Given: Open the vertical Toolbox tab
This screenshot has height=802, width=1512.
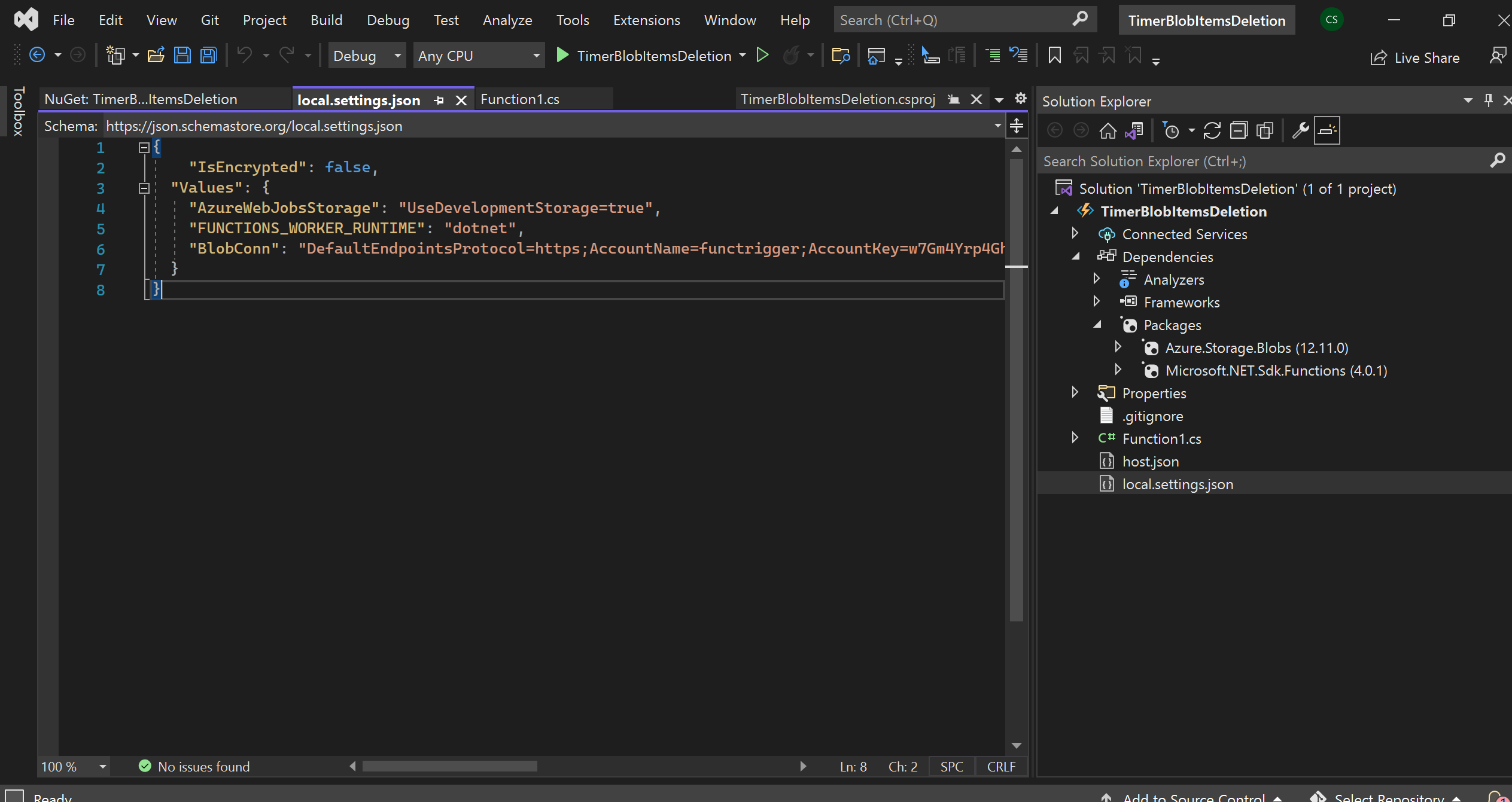Looking at the screenshot, I should tap(19, 111).
